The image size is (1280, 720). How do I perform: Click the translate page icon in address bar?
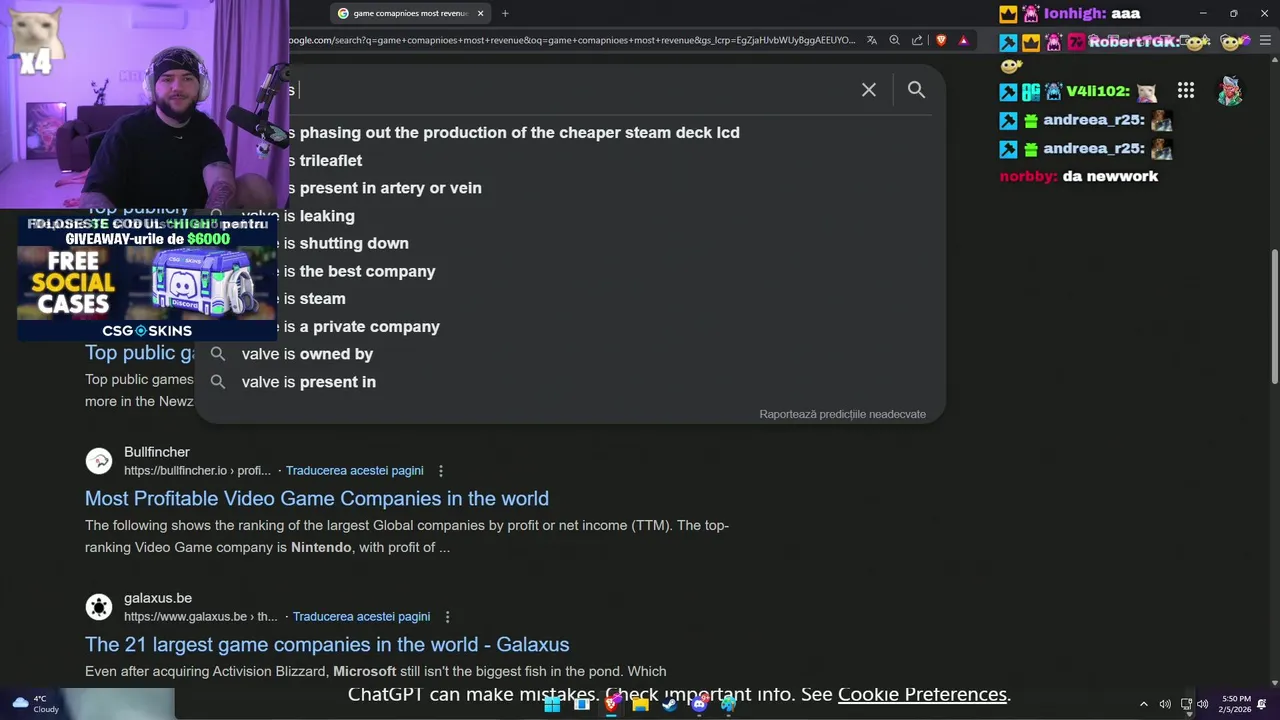click(x=872, y=40)
